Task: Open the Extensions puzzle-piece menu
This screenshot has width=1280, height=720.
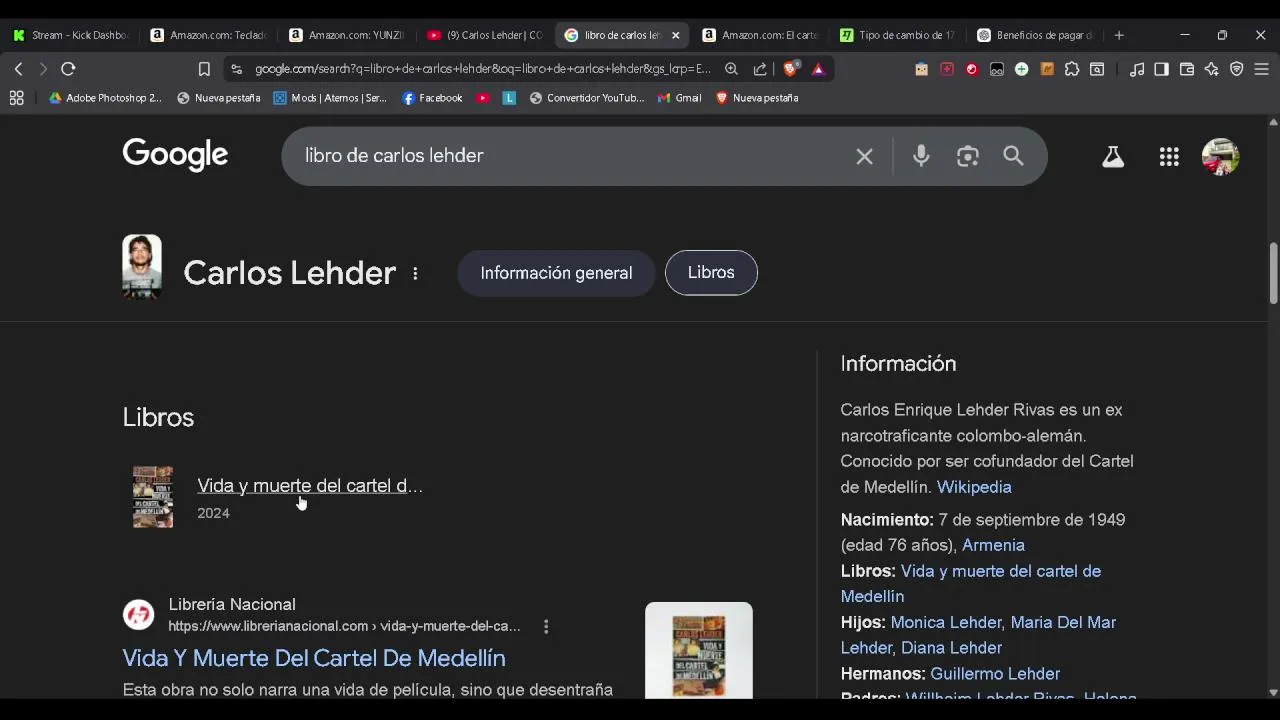Action: pos(1072,69)
